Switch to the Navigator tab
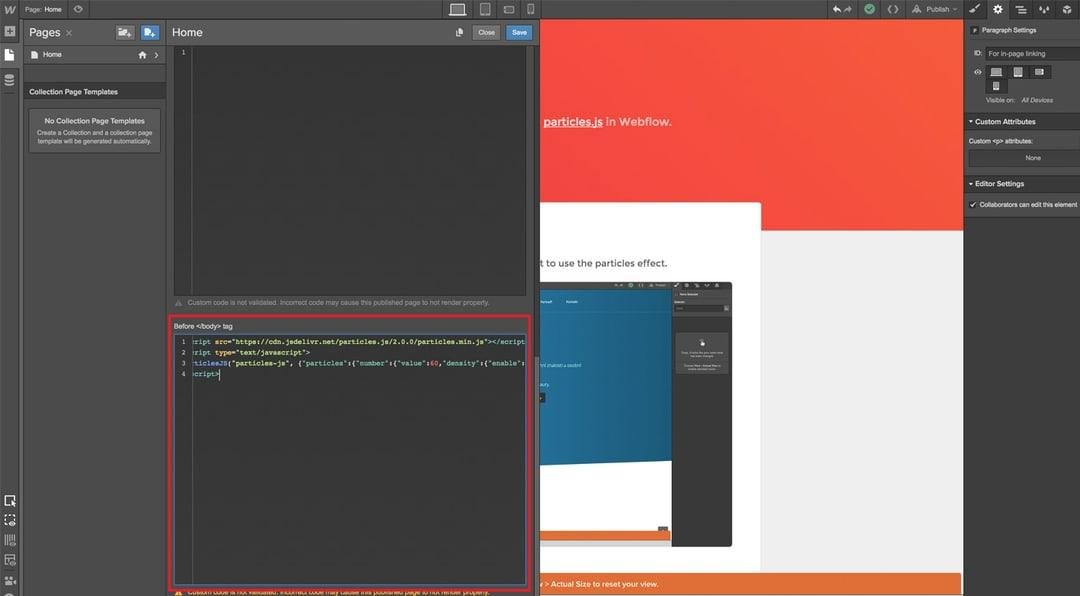The image size is (1080, 596). [x=1021, y=10]
